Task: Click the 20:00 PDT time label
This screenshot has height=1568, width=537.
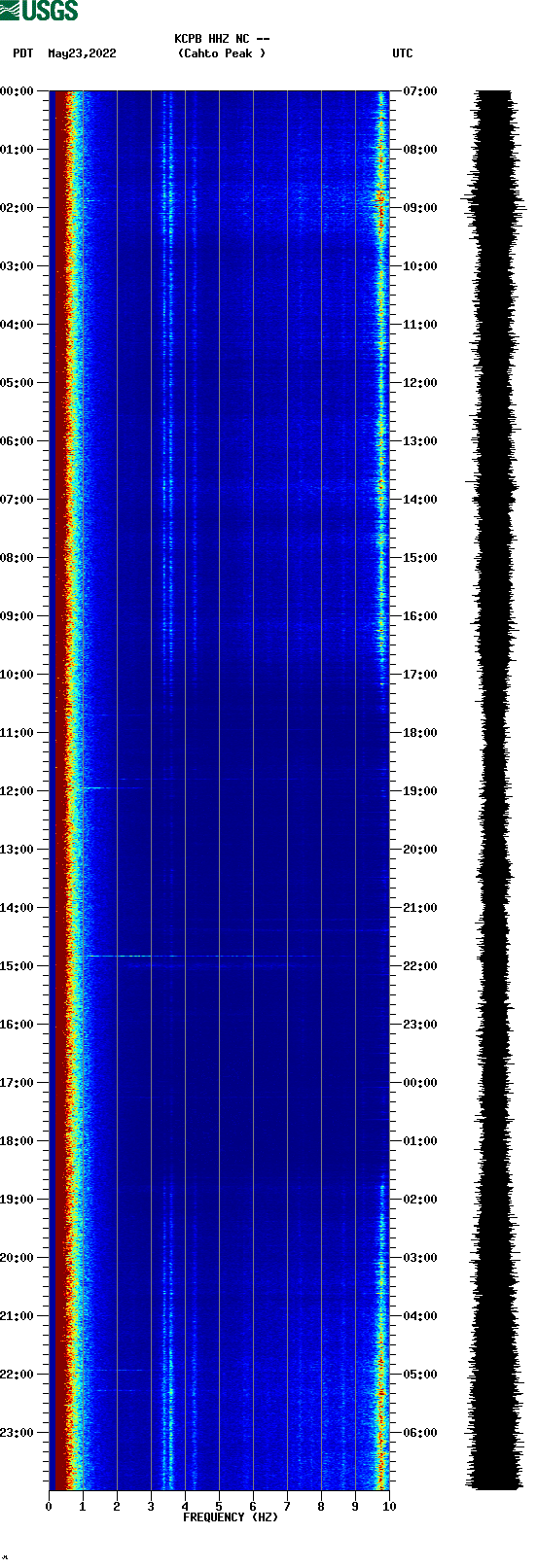Action: pos(18,1258)
